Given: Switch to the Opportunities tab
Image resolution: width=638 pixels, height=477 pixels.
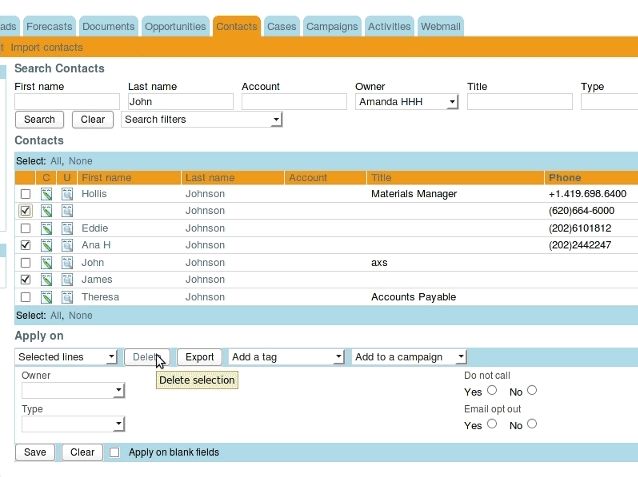Looking at the screenshot, I should tap(175, 26).
